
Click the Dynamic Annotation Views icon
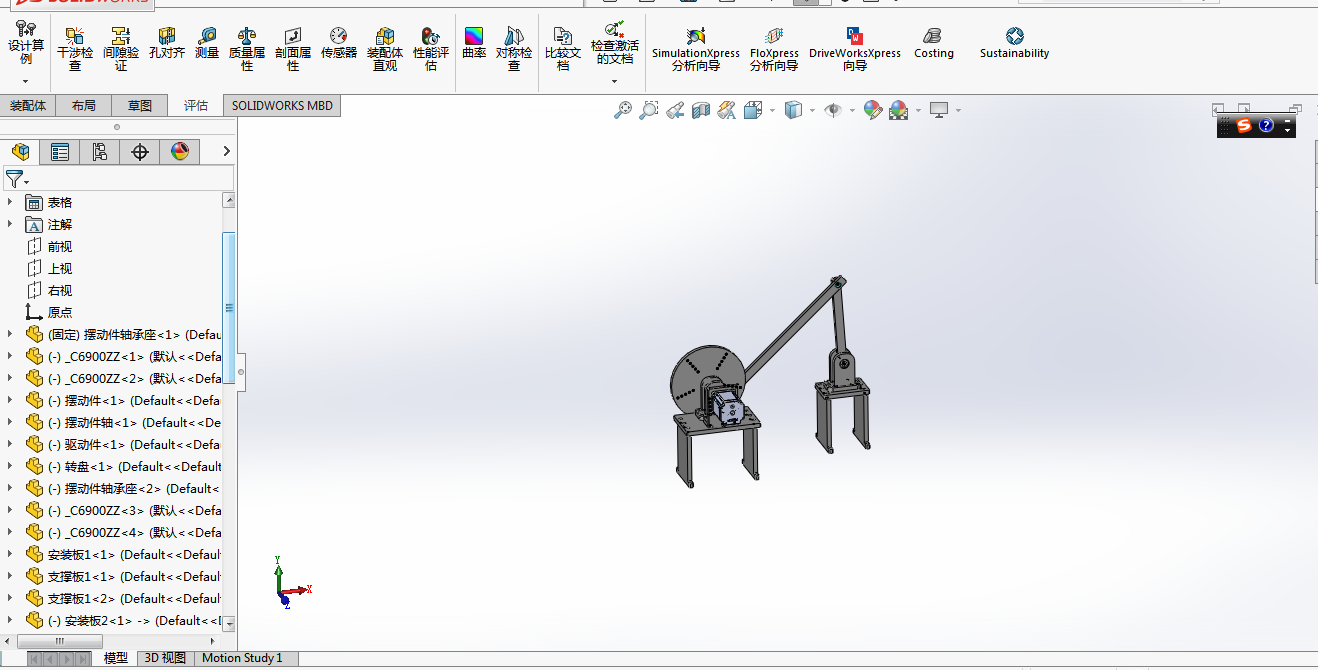point(727,110)
